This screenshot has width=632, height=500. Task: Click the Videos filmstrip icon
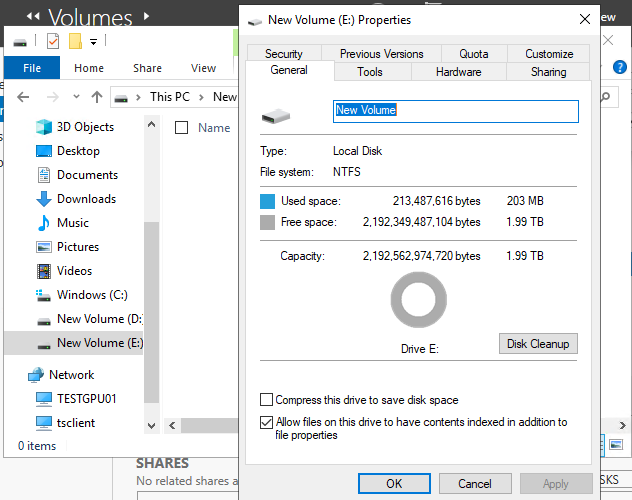click(44, 271)
